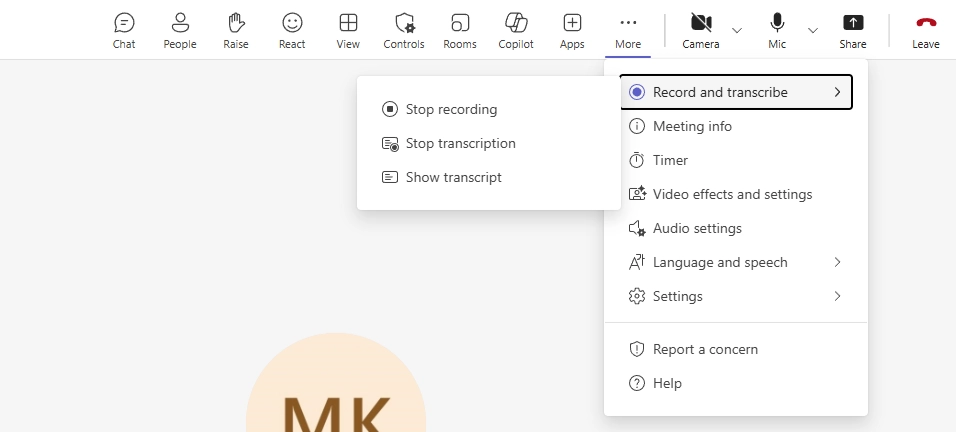Click the Meeting info circle icon

pyautogui.click(x=637, y=126)
